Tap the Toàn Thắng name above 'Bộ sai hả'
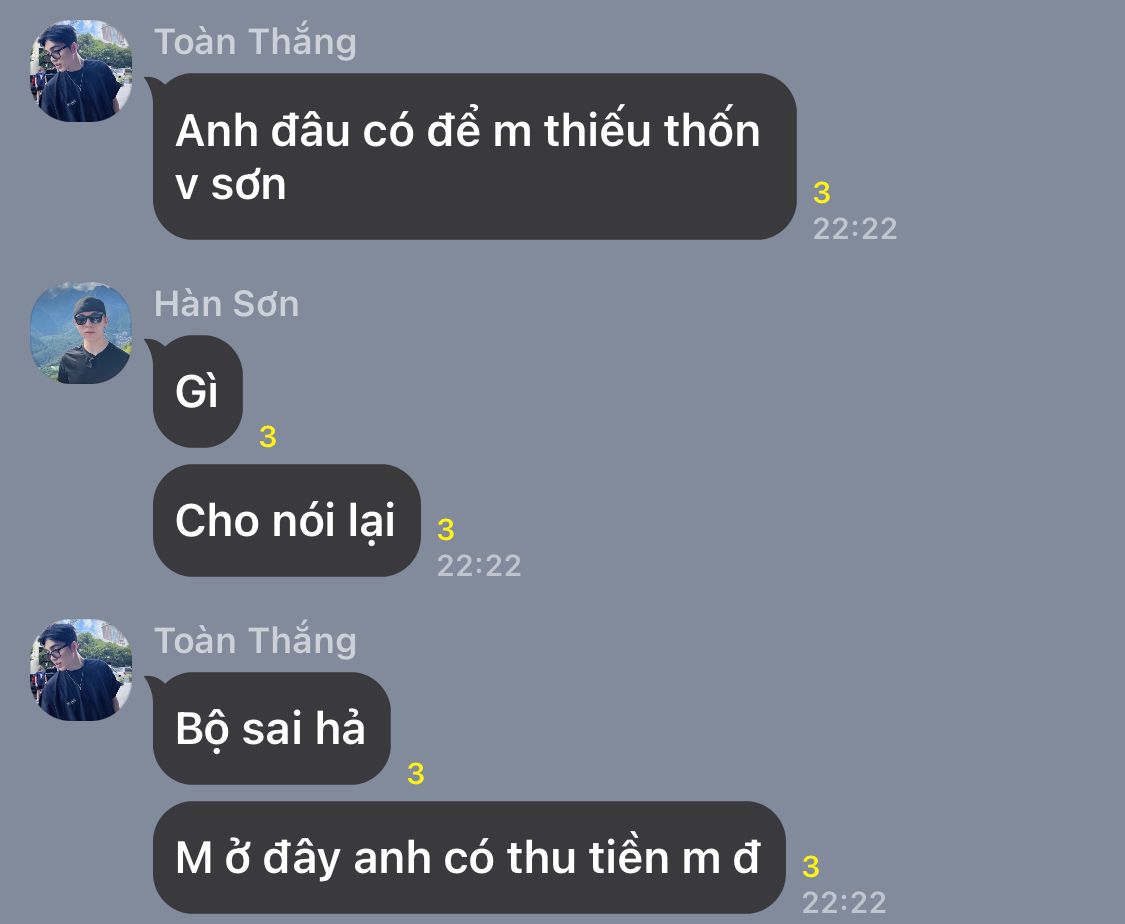The image size is (1125, 924). [255, 641]
